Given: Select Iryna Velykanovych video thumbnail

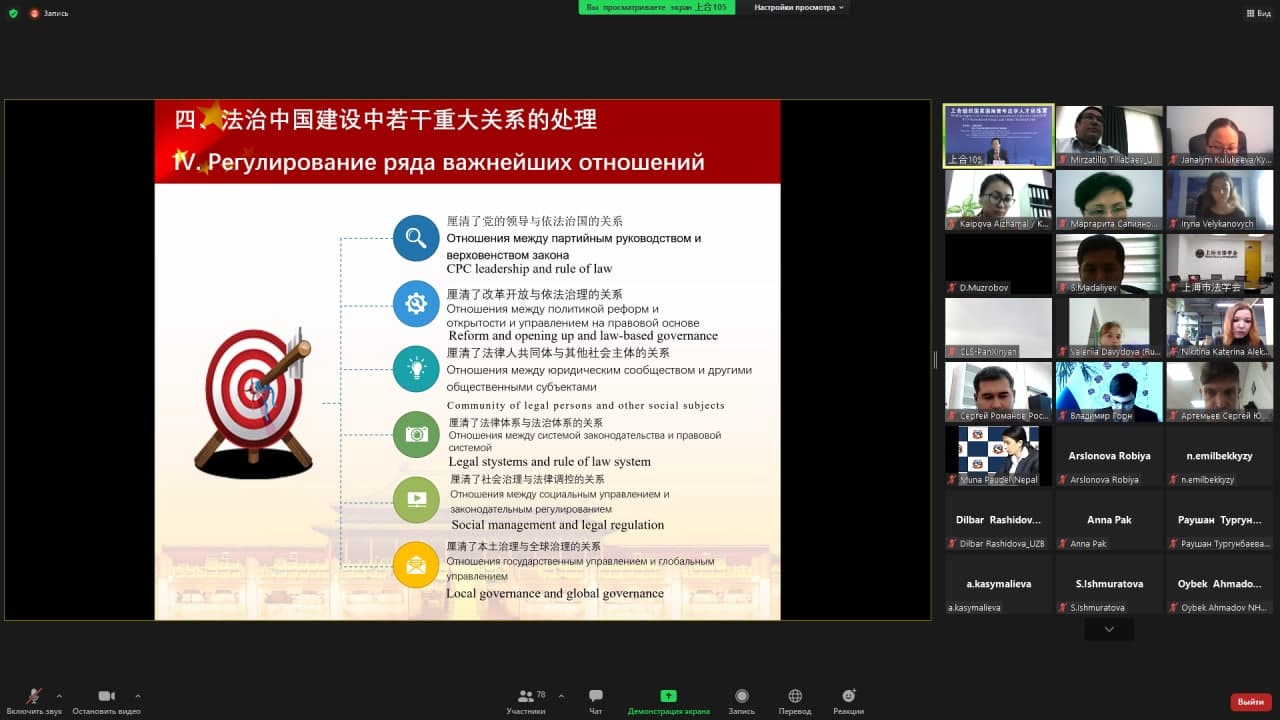Looking at the screenshot, I should click(1219, 199).
